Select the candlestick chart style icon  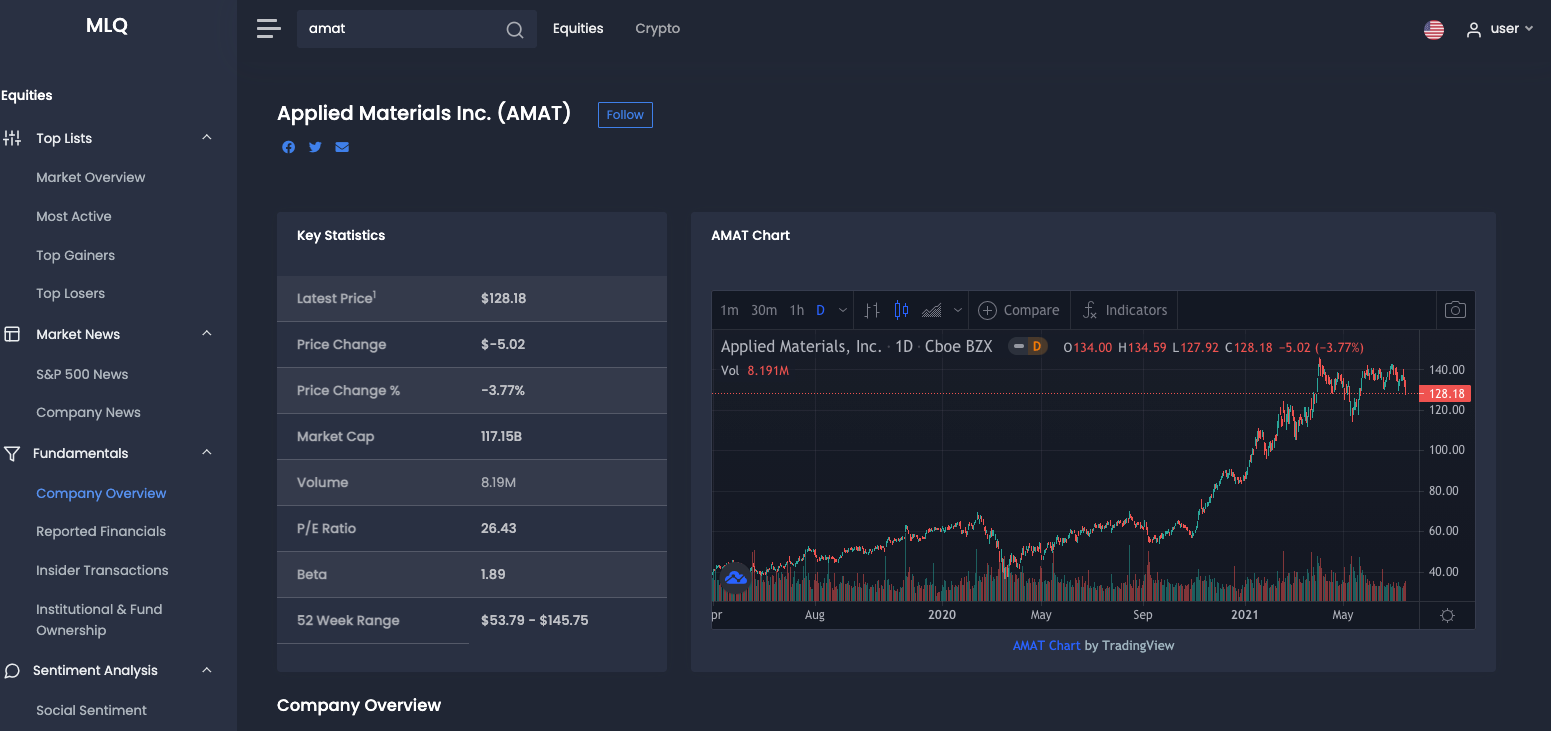click(x=901, y=310)
